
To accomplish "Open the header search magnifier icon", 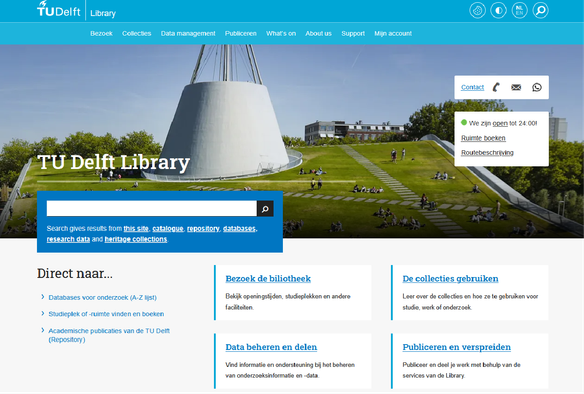I will [540, 10].
